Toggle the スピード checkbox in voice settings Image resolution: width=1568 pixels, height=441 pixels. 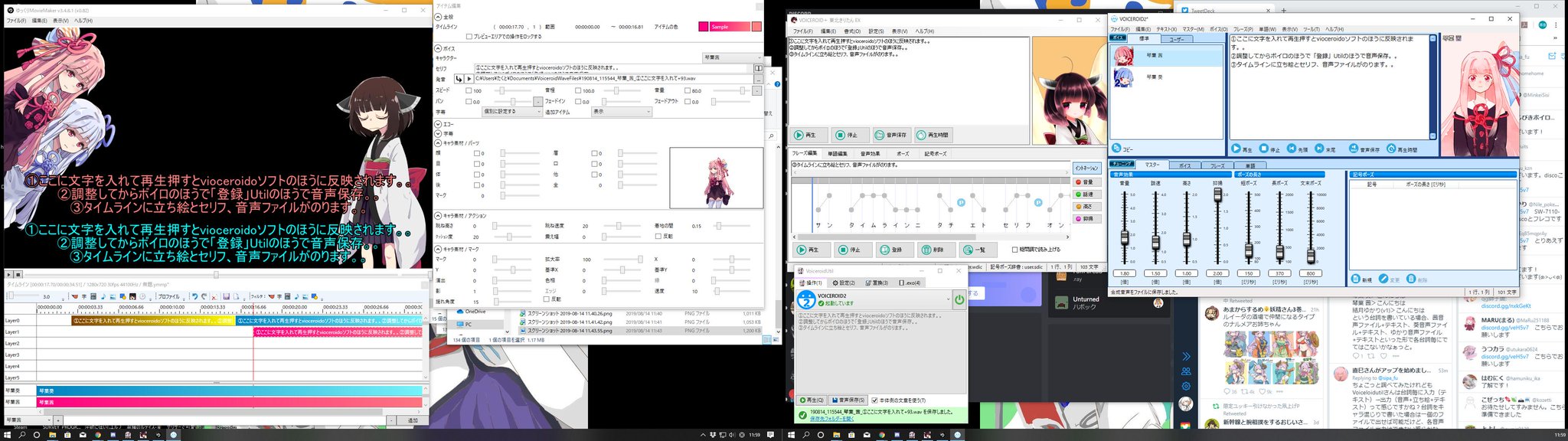(469, 91)
